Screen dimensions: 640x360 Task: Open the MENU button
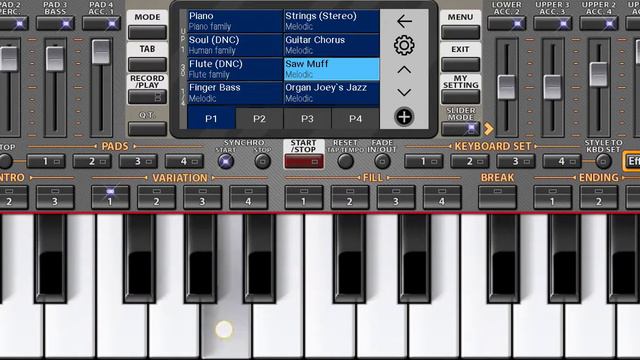[460, 32]
